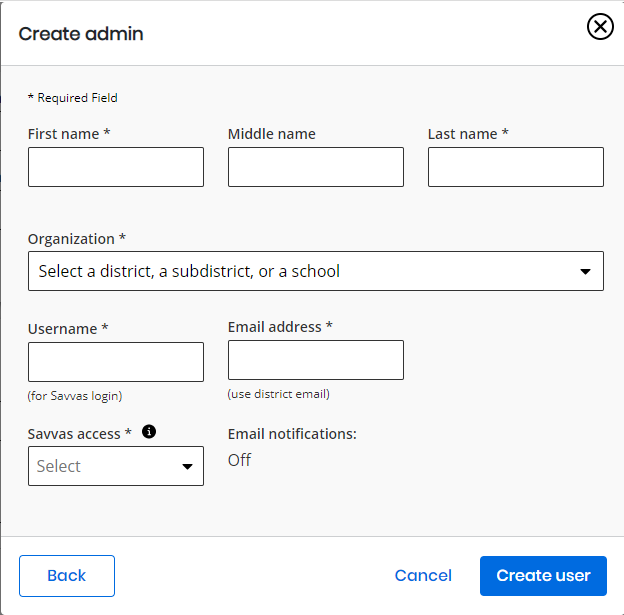Expand the Organization dropdown arrow
This screenshot has height=615, width=624.
(x=585, y=271)
